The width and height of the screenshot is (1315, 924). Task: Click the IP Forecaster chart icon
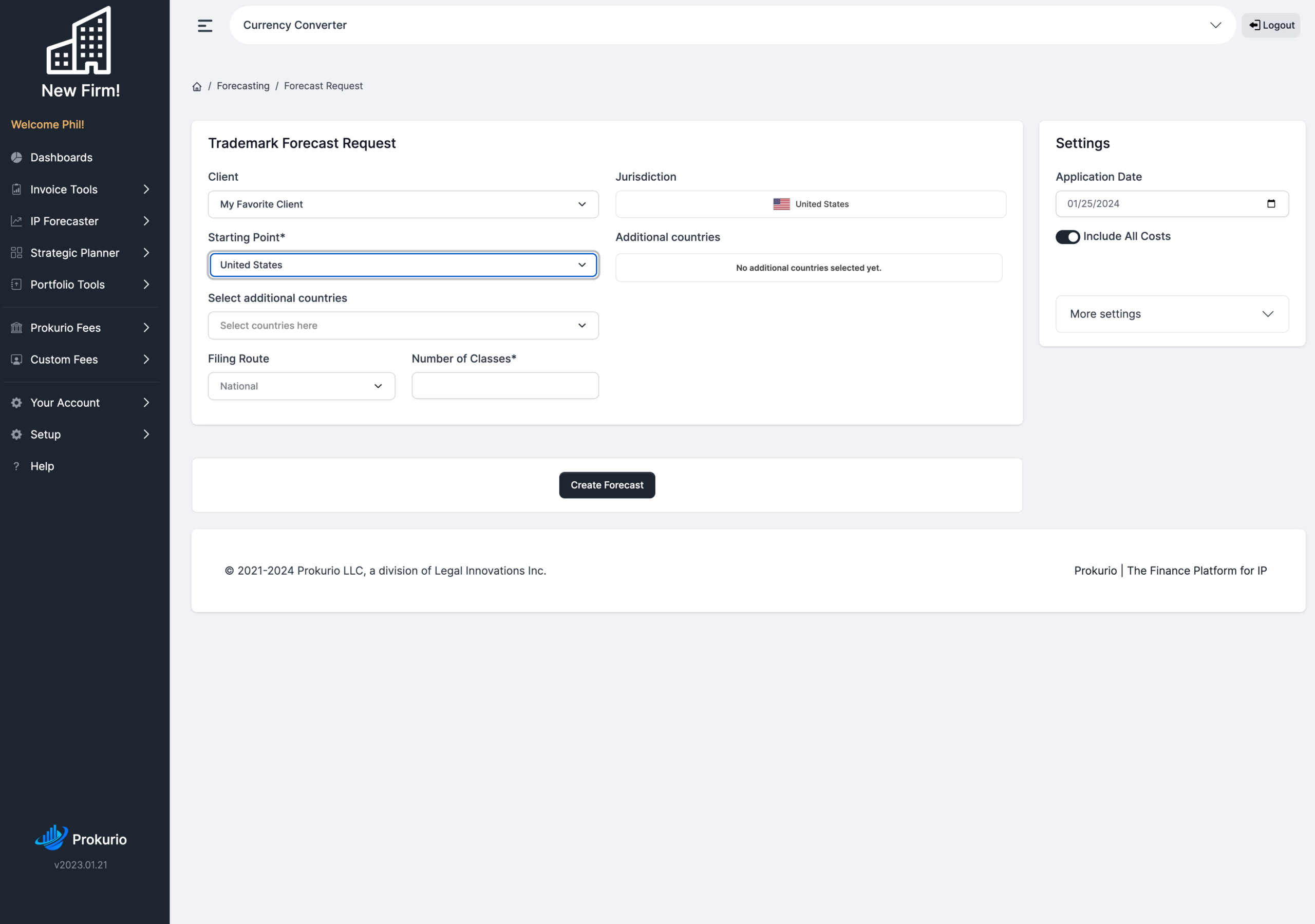[x=16, y=221]
